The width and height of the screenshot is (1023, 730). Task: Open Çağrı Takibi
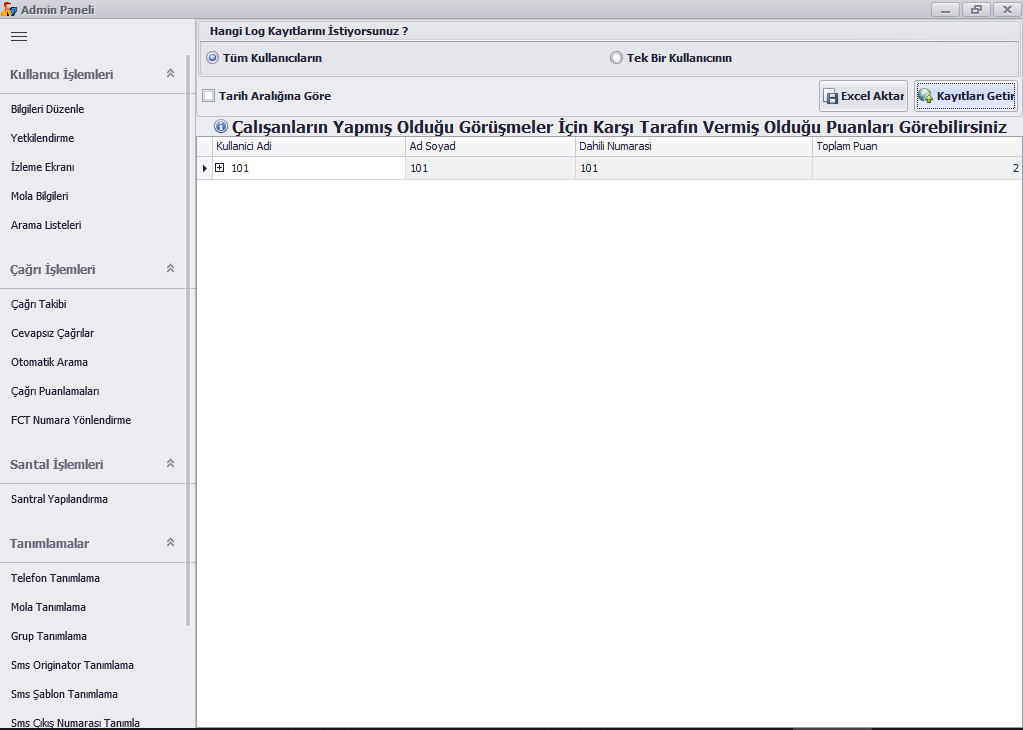(x=38, y=304)
